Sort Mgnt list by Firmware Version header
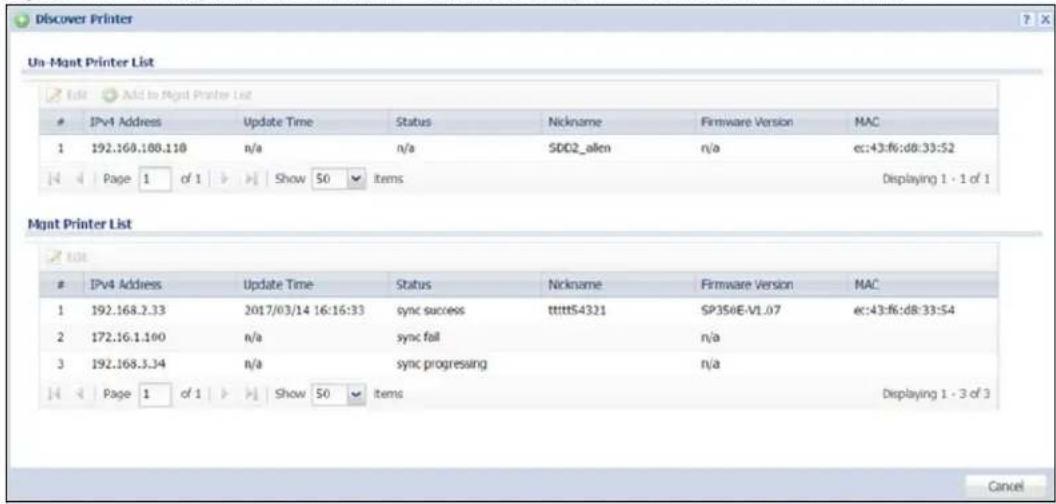The height and width of the screenshot is (504, 1056). 770,285
